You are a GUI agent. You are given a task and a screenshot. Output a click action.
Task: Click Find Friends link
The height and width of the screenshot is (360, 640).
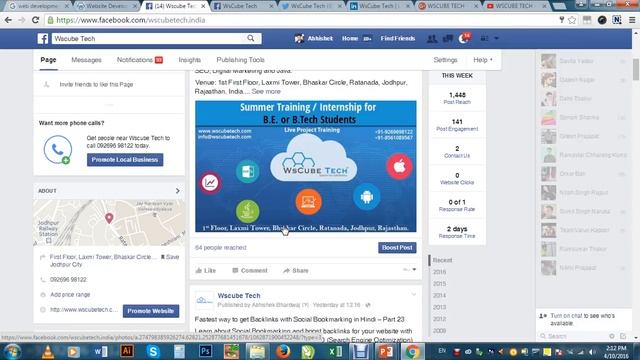point(398,38)
